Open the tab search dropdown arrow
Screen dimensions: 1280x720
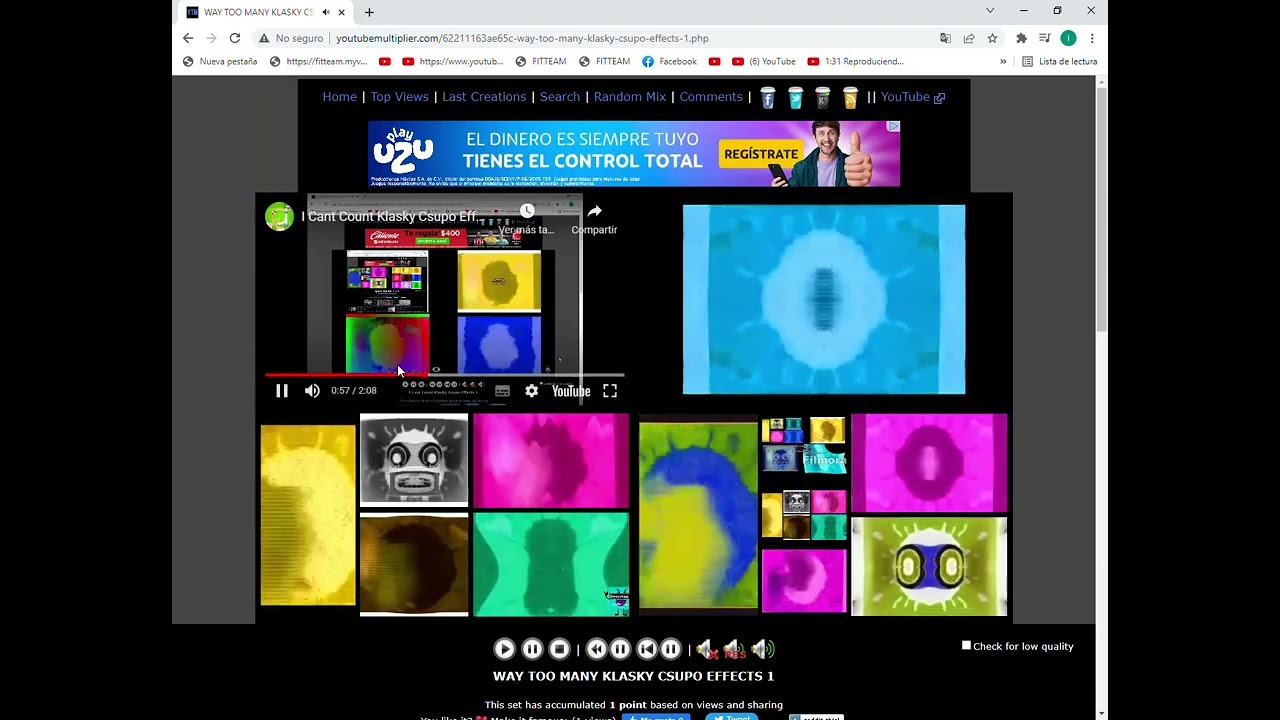(x=990, y=11)
